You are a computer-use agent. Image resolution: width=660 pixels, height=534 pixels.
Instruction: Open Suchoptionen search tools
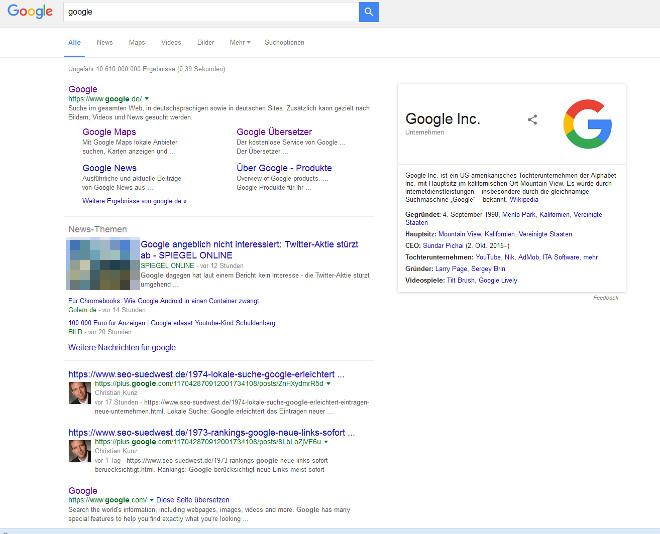tap(284, 43)
